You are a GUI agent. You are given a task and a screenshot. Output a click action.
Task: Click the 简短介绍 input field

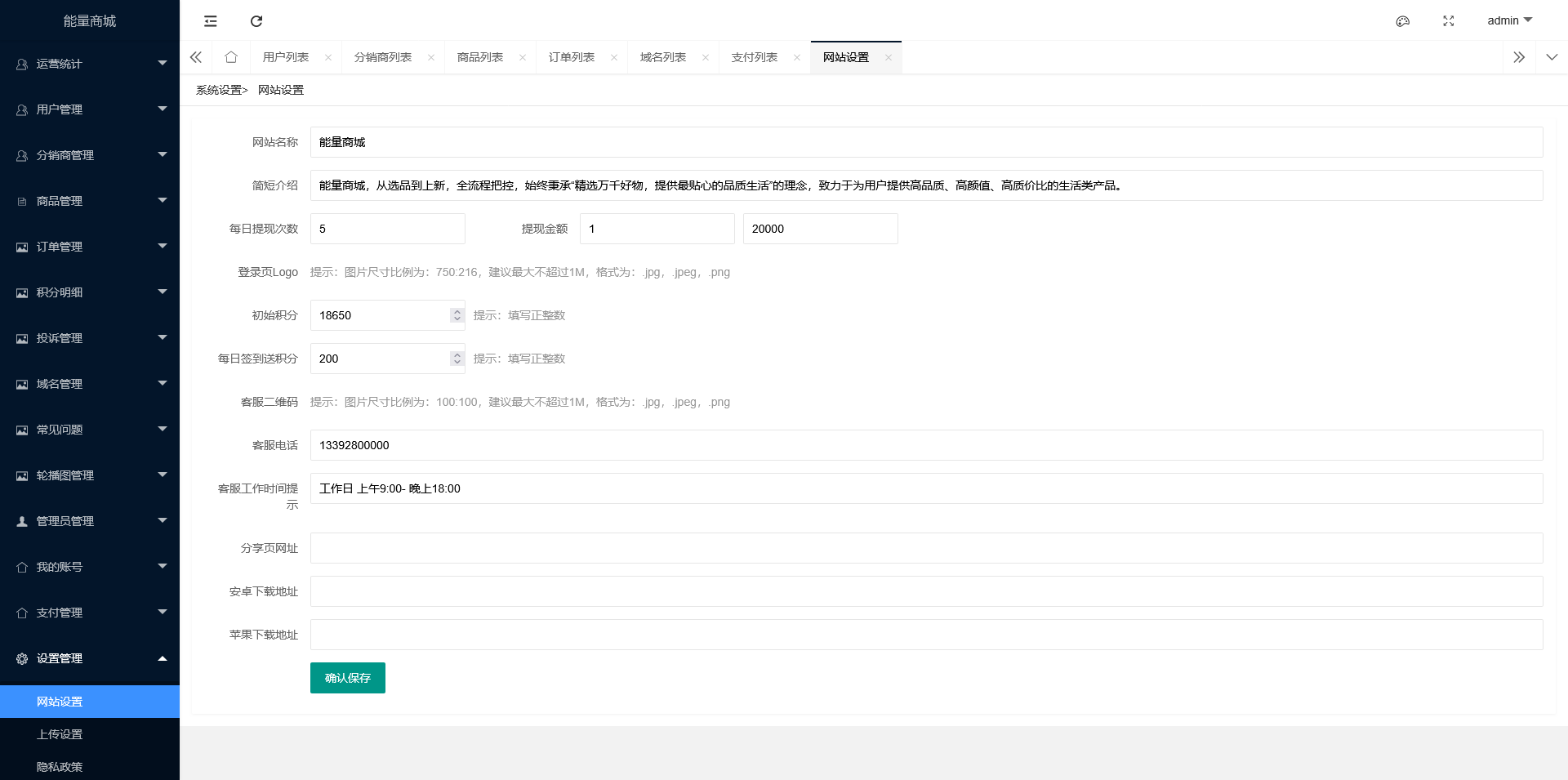[927, 185]
